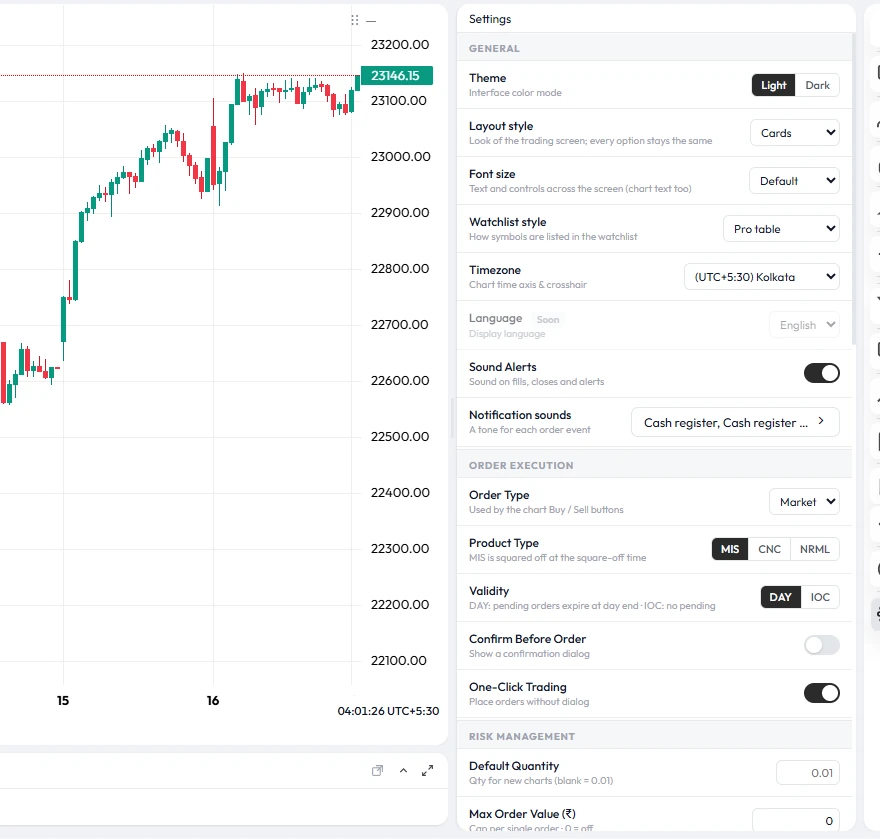Click the 23000.00 price axis label

tap(400, 157)
